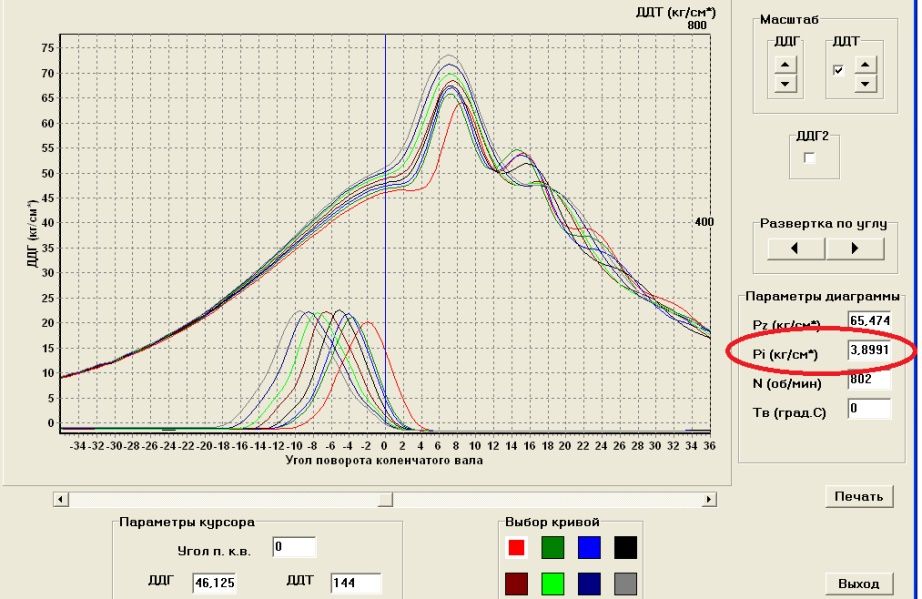
Task: Enable the ДДГ2 checkbox
Action: coord(810,158)
